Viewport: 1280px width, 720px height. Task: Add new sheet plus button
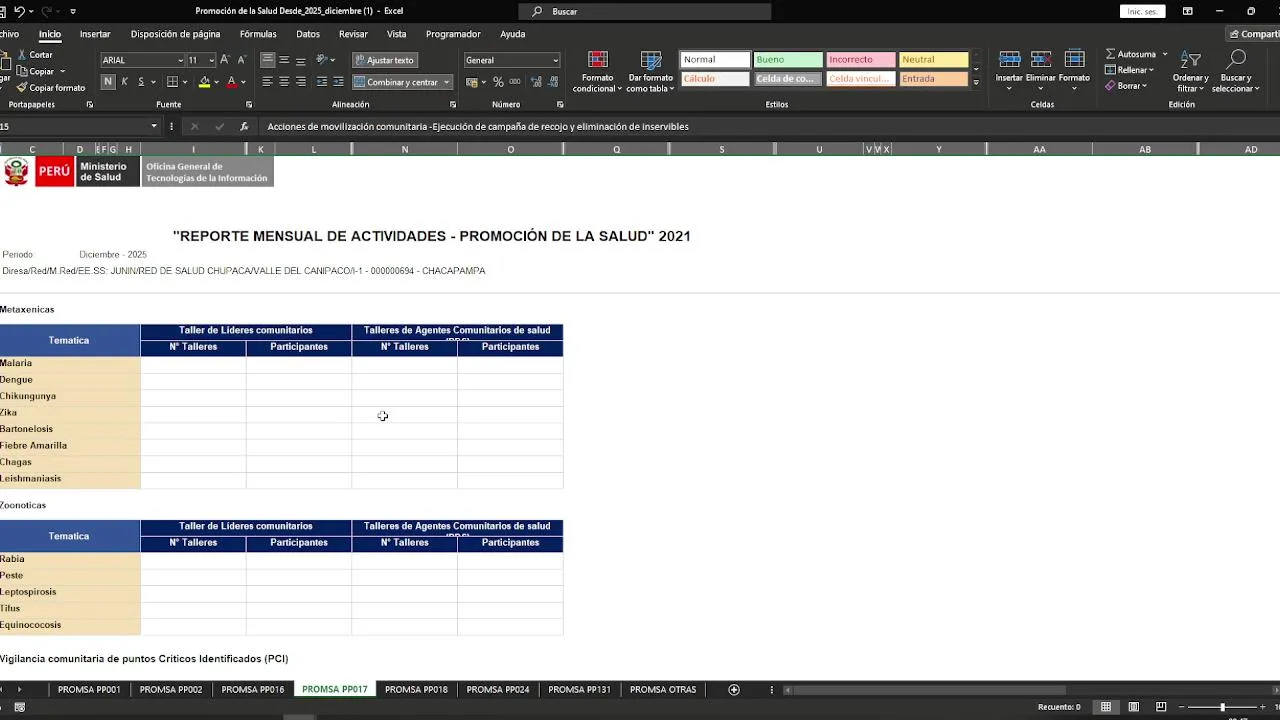tap(734, 690)
